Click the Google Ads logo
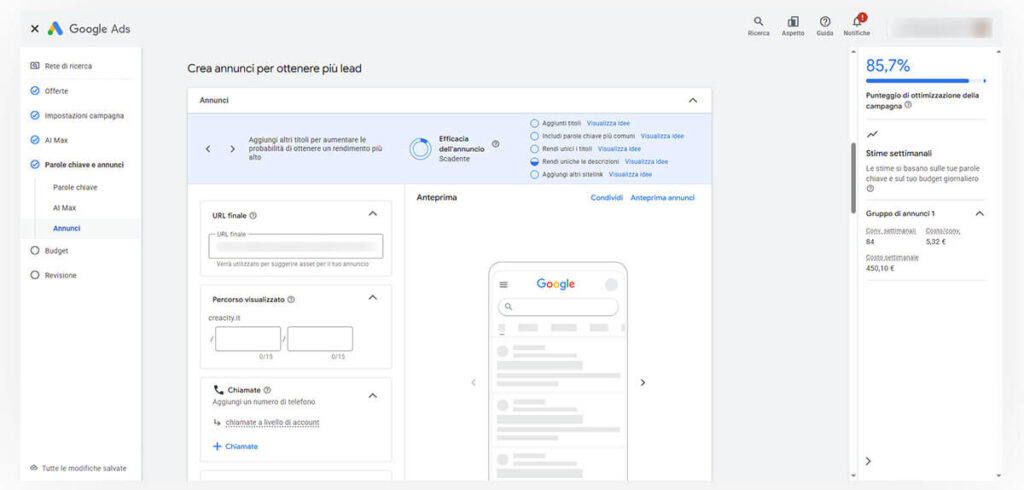The image size is (1024, 490). (x=89, y=29)
